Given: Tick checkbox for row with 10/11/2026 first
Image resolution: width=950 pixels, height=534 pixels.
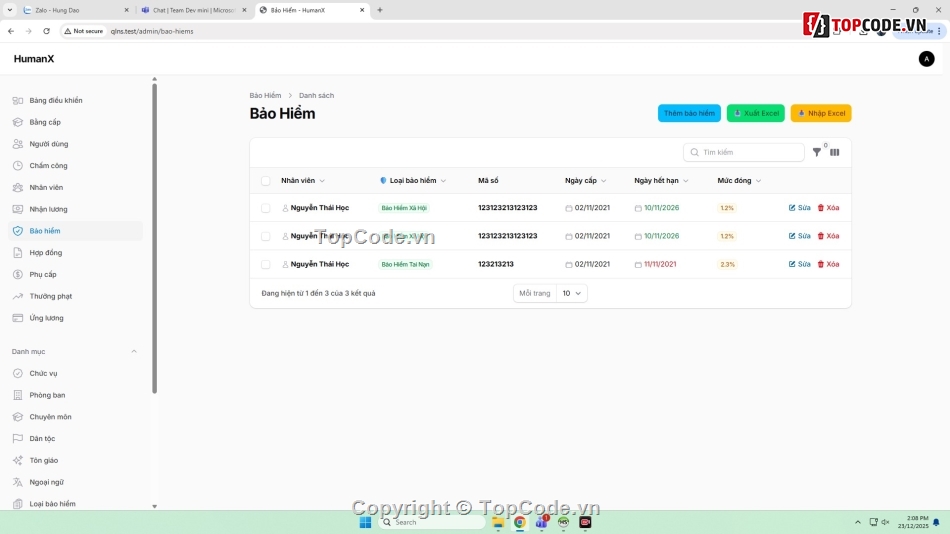Looking at the screenshot, I should [265, 208].
